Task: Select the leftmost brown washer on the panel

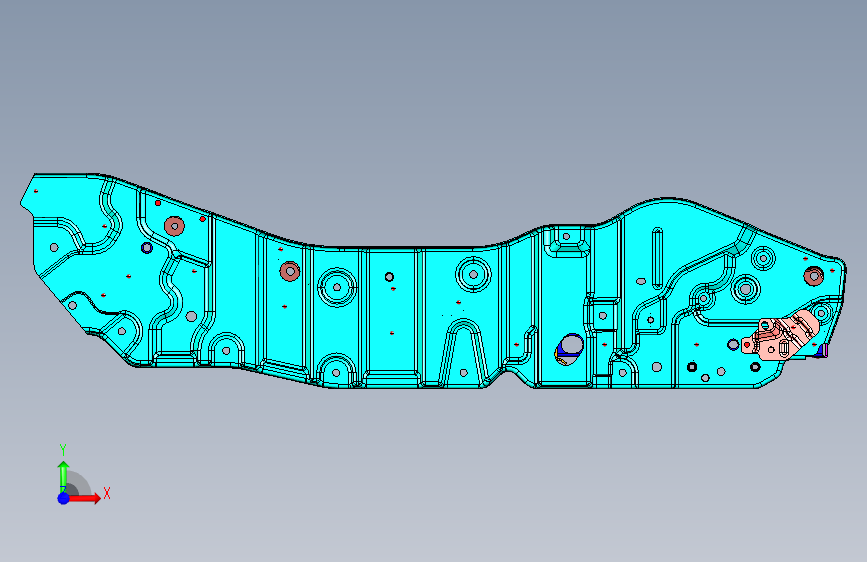Action: (174, 226)
